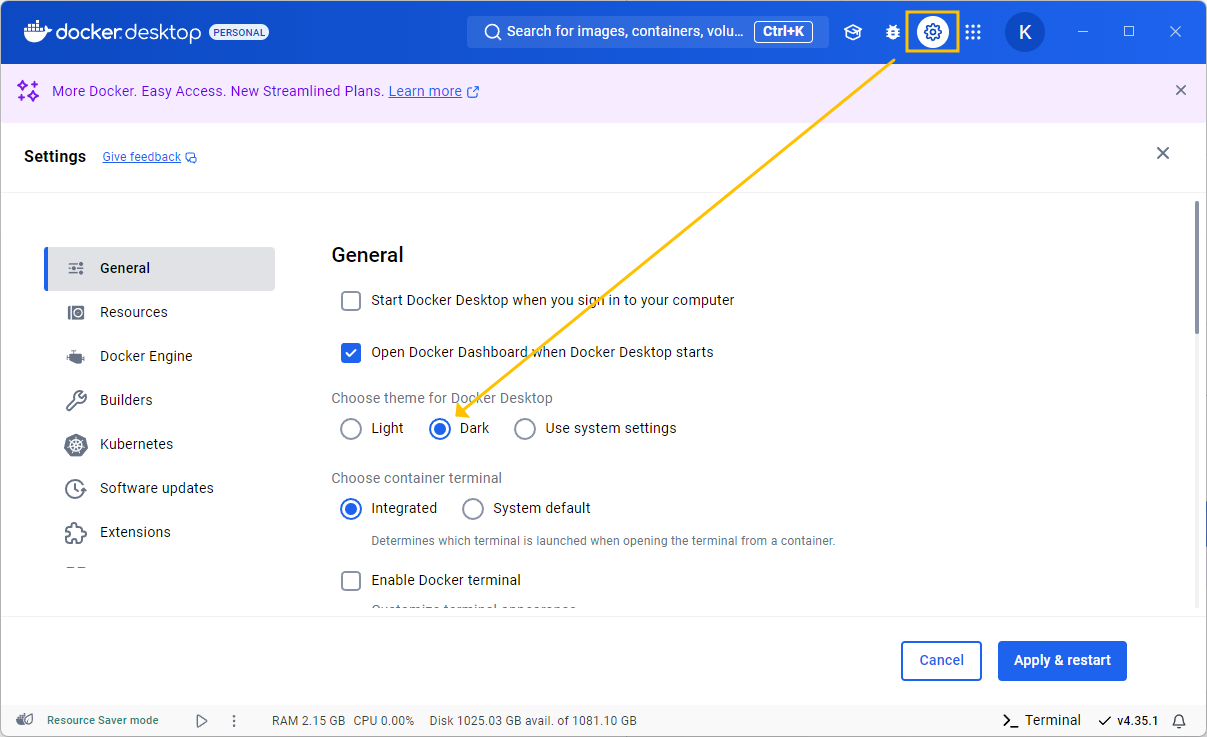Select Use system settings theme option
Screen dimensions: 1207x737
pyautogui.click(x=525, y=429)
